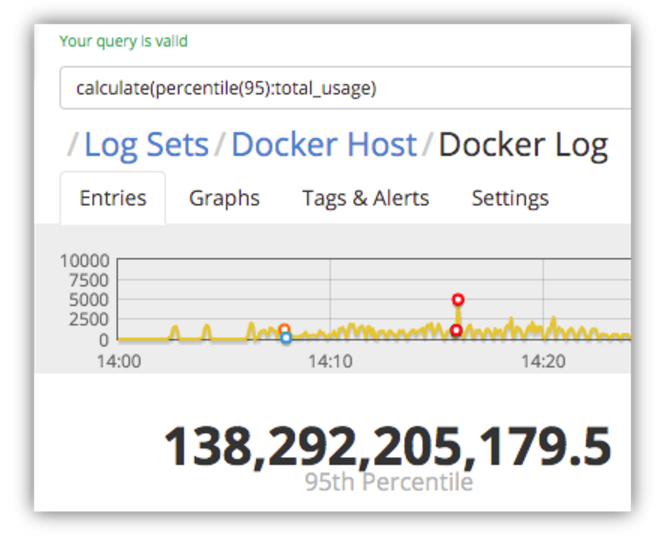Screen dimensions: 664x544
Task: Click the 138,292,205,179.5 result value
Action: pyautogui.click(x=387, y=446)
